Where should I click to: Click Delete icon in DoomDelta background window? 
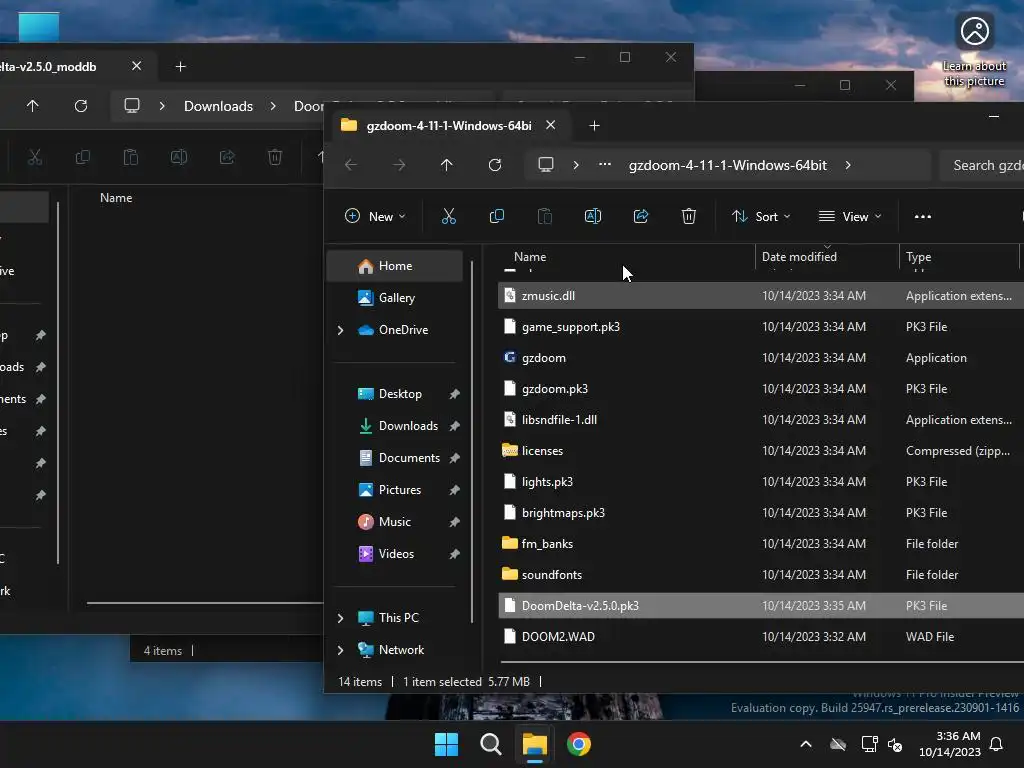[x=275, y=157]
